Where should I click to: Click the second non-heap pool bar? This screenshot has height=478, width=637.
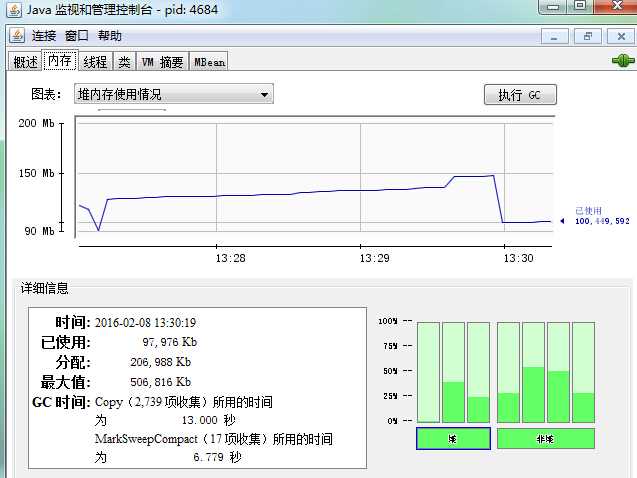(x=533, y=372)
